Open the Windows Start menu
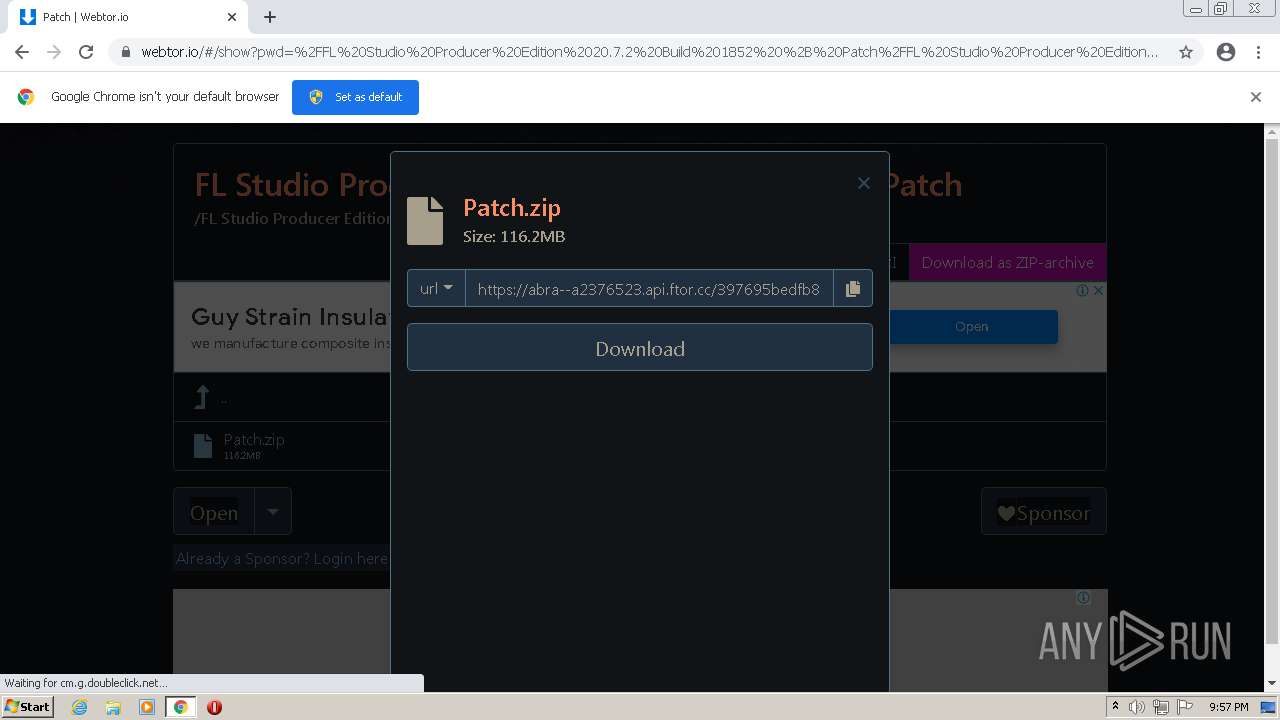Viewport: 1280px width, 720px height. click(28, 707)
